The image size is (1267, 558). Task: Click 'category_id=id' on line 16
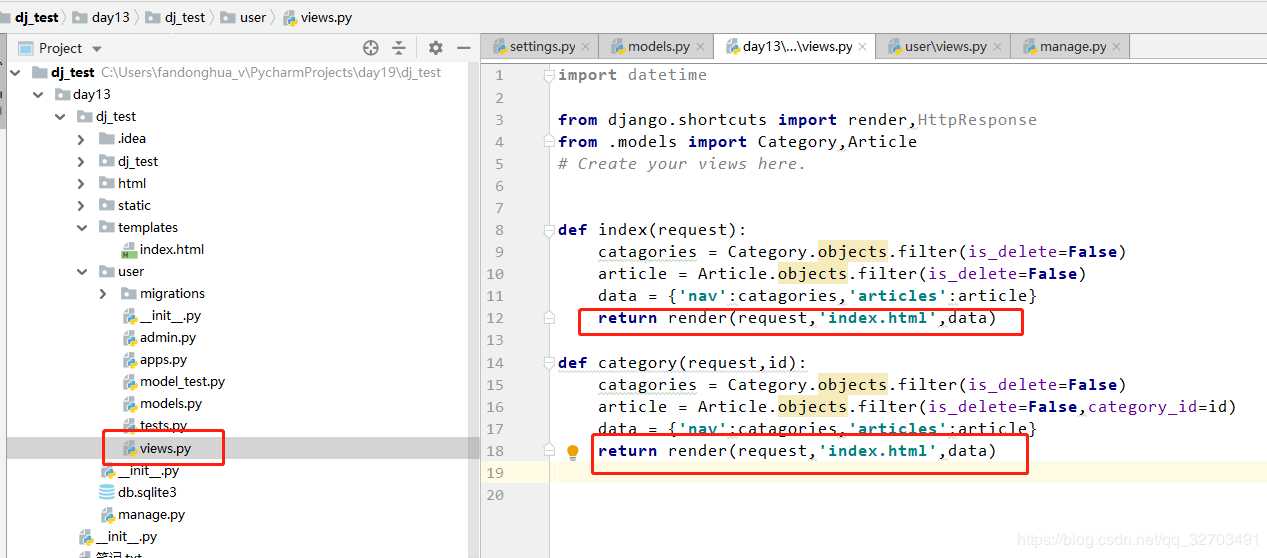coord(1157,407)
